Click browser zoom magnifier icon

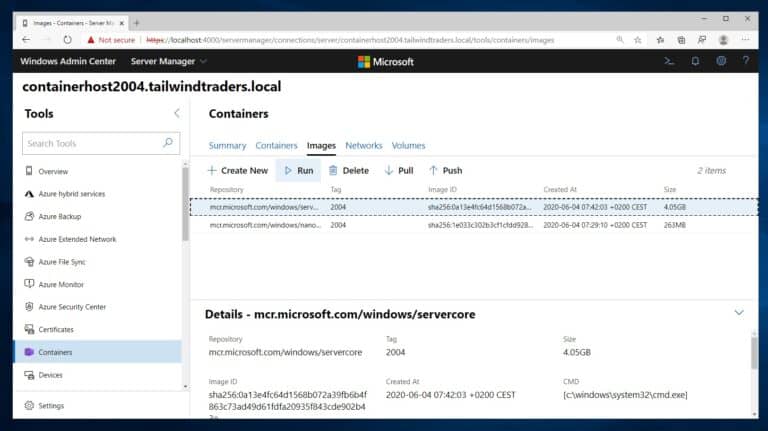620,40
